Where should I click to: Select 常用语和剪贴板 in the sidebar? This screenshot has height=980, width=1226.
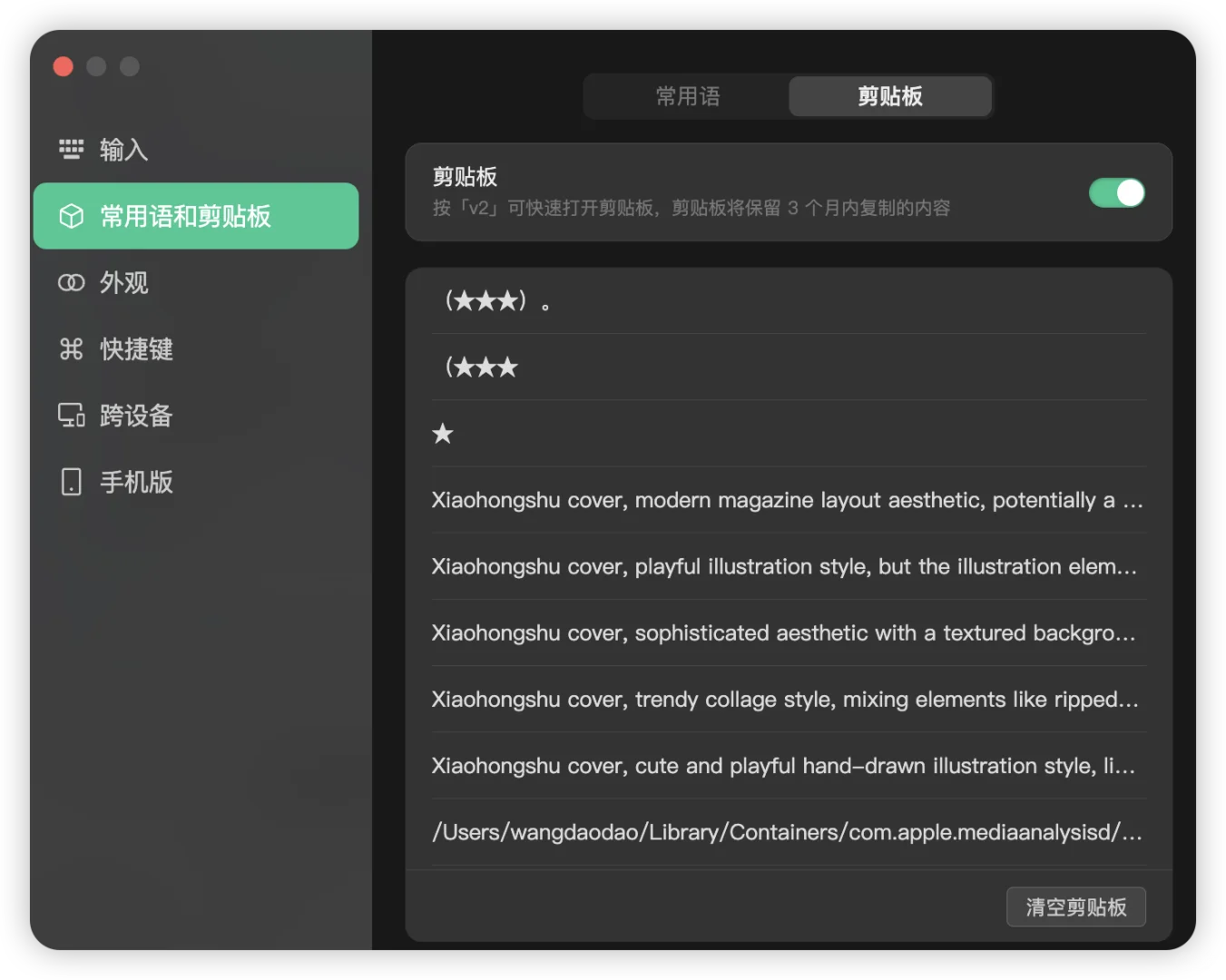coord(195,216)
